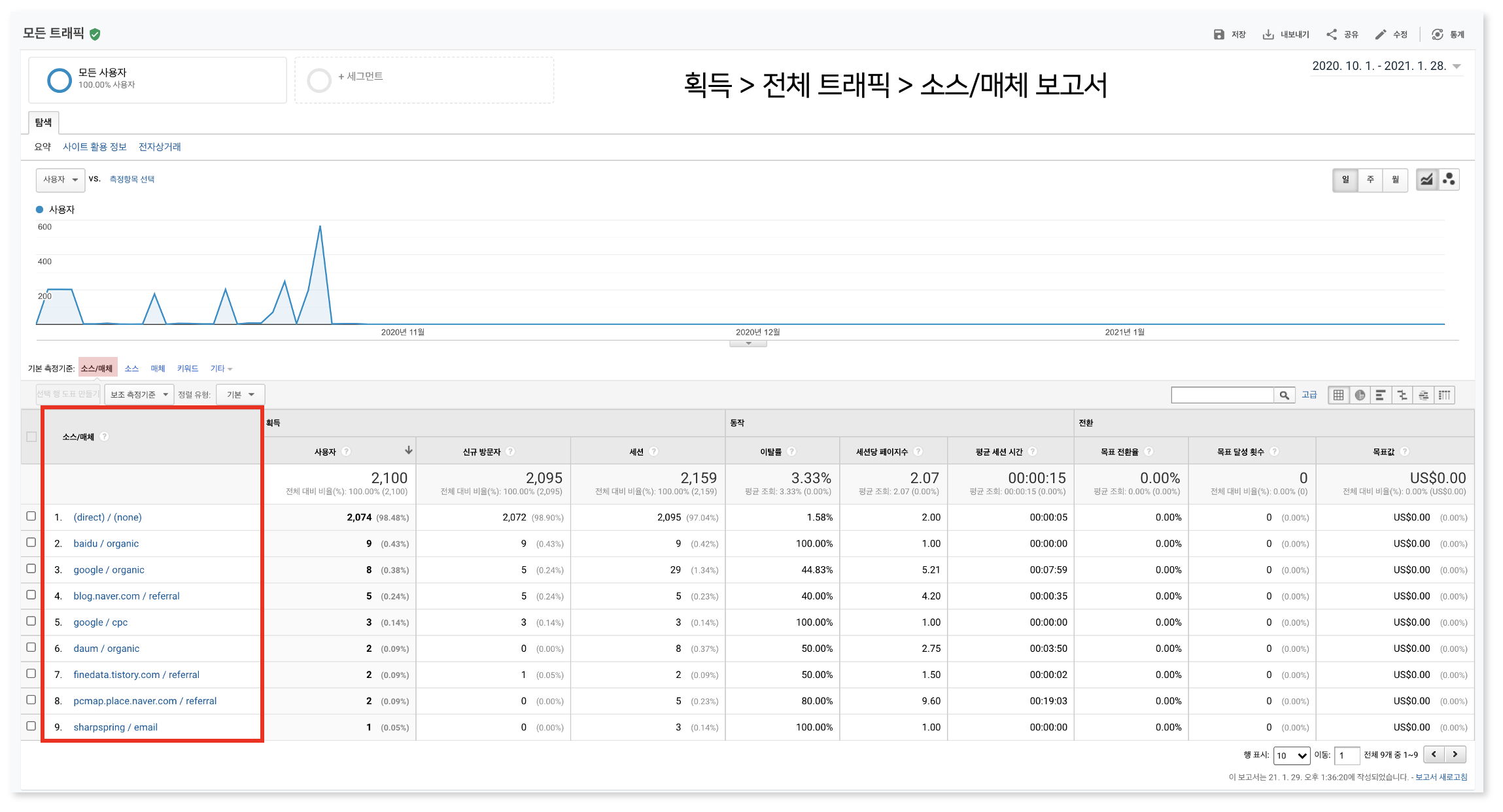
Task: Tick the google / organic row checkbox
Action: pyautogui.click(x=31, y=568)
